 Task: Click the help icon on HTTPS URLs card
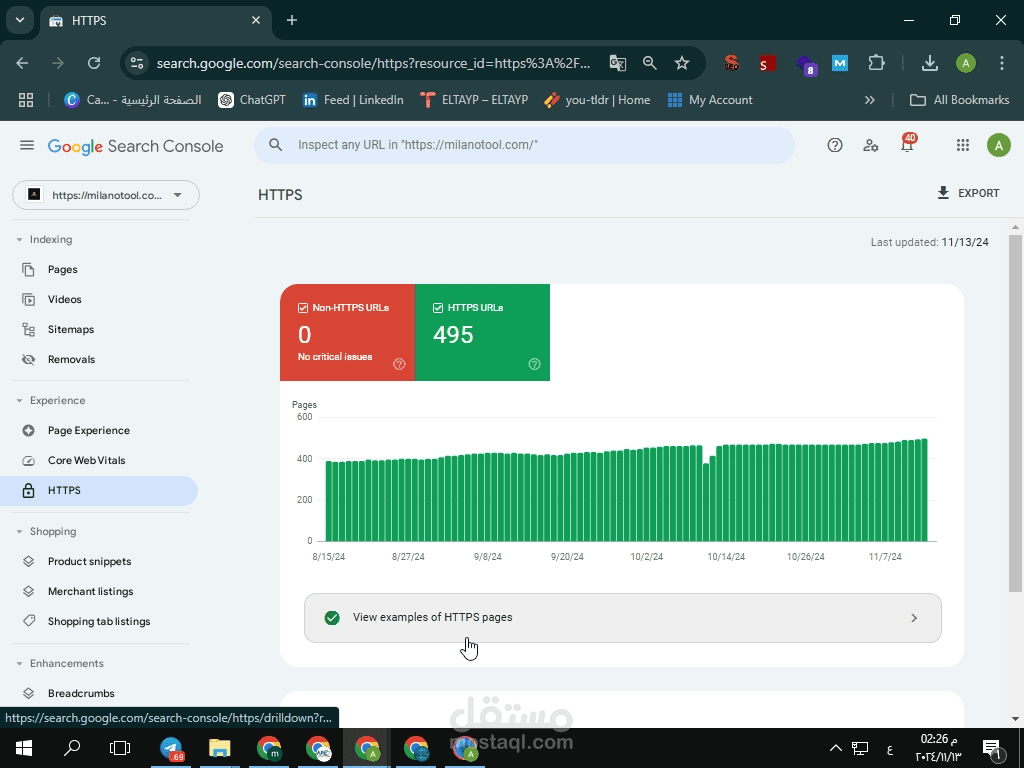point(534,364)
